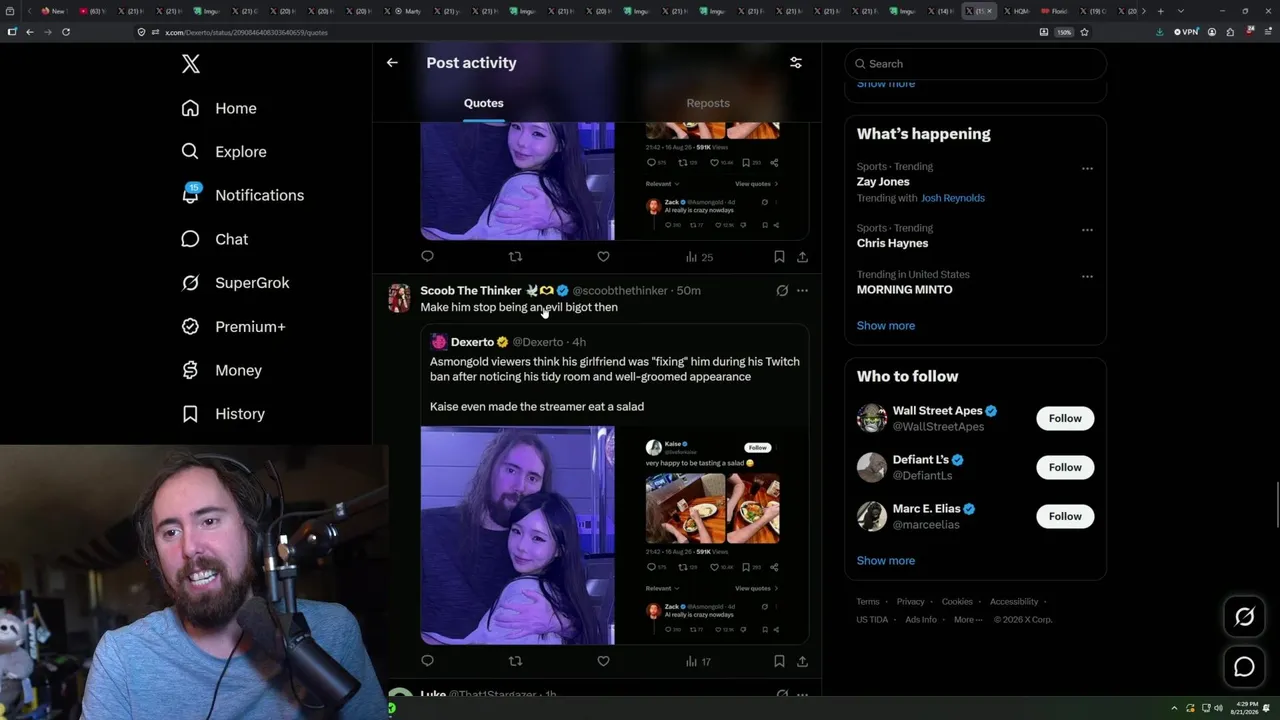1280x720 pixels.
Task: Open the @scoobthethinker handle link
Action: [x=620, y=291]
